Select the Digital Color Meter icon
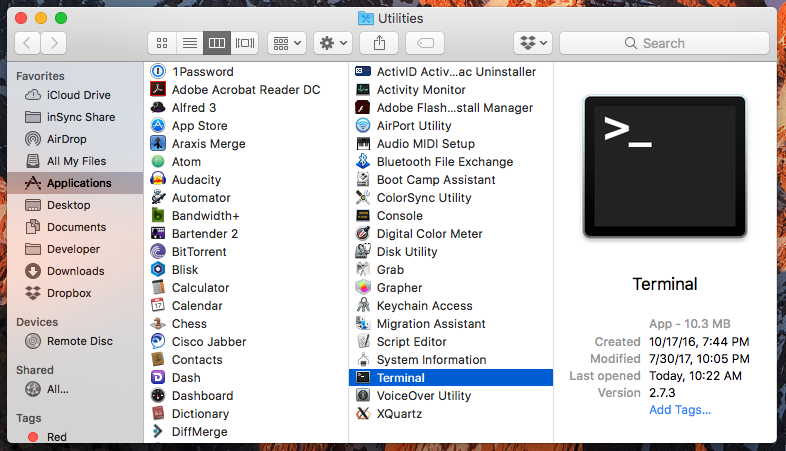 (x=363, y=233)
